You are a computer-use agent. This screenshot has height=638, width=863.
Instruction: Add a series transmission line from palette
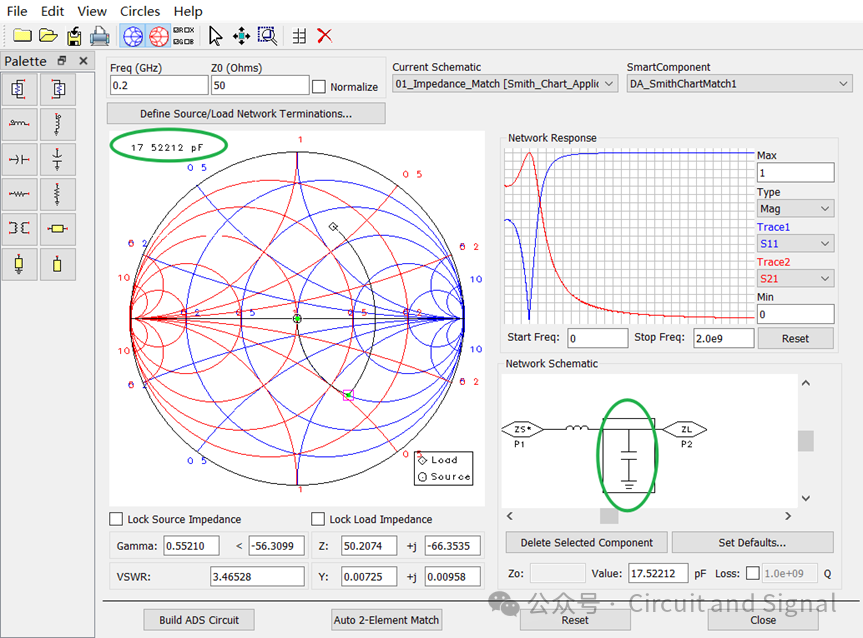click(57, 228)
